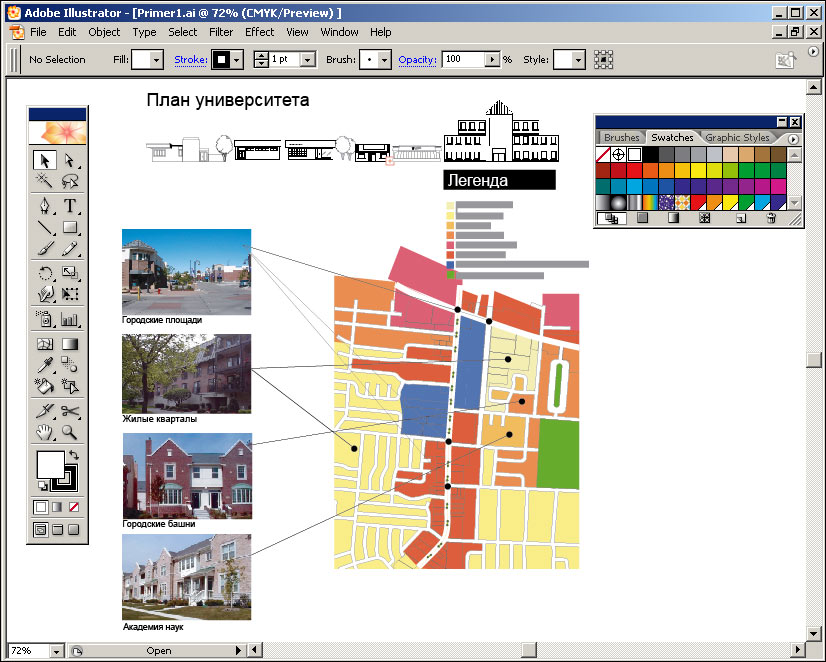826x662 pixels.
Task: Switch to the Brushes tab
Action: (x=622, y=137)
